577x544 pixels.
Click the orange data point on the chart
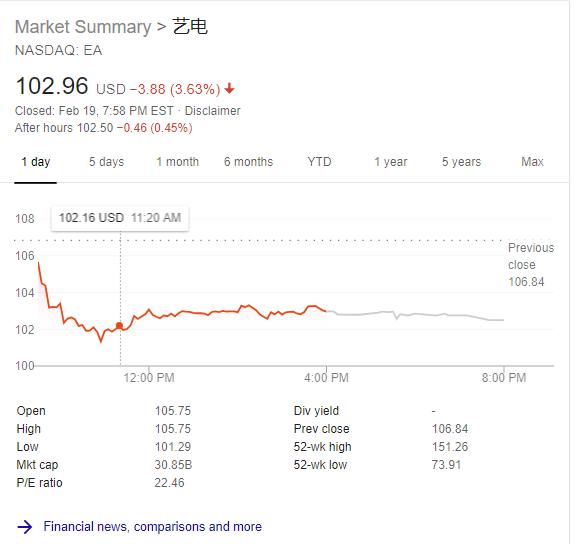(x=119, y=326)
